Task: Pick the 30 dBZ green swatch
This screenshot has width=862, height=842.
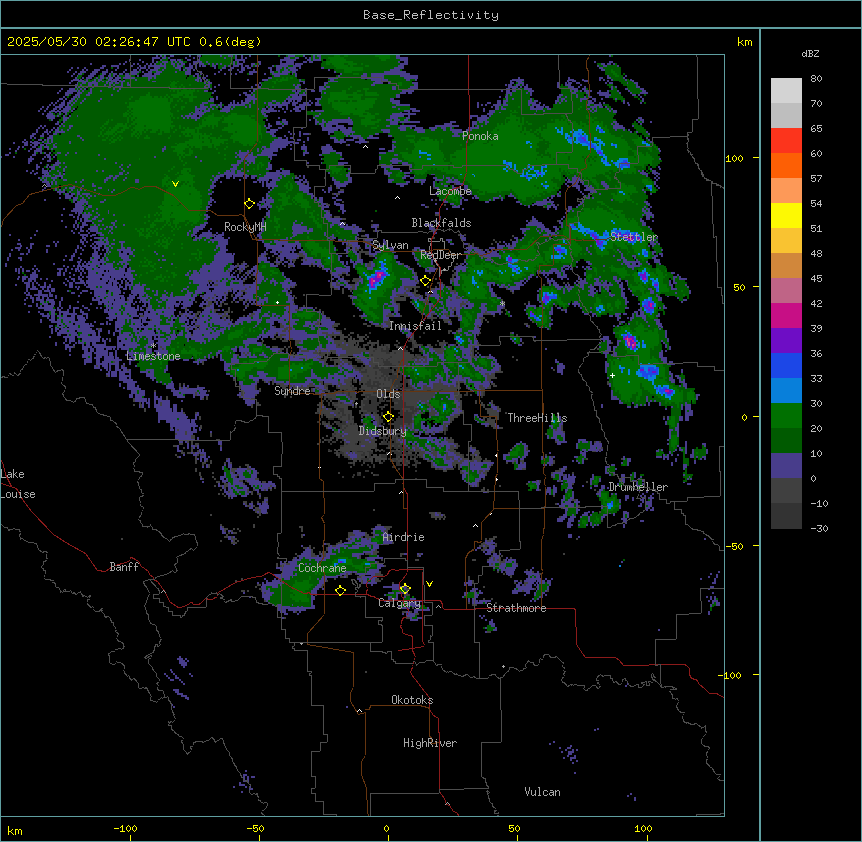Action: [786, 415]
